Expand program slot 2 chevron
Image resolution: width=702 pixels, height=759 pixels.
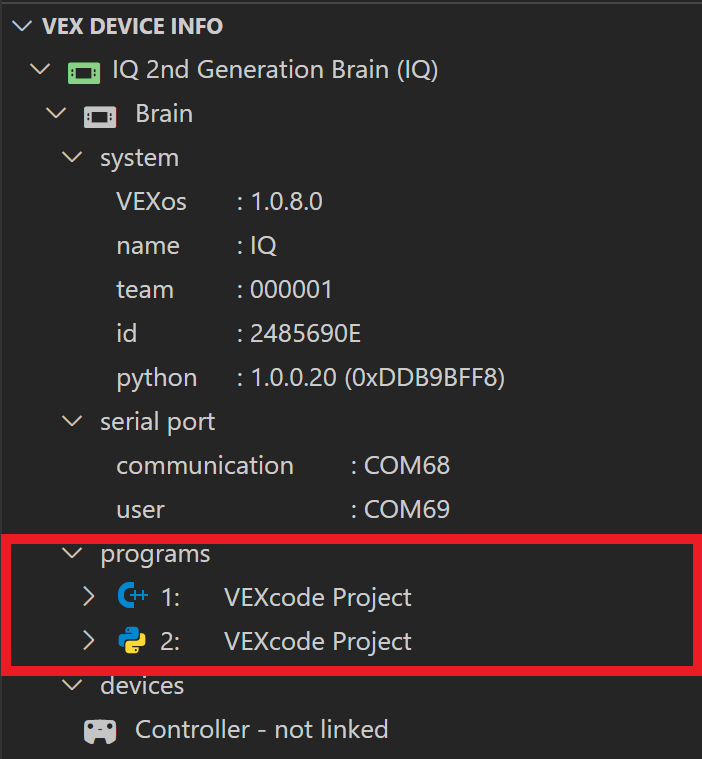[x=89, y=641]
